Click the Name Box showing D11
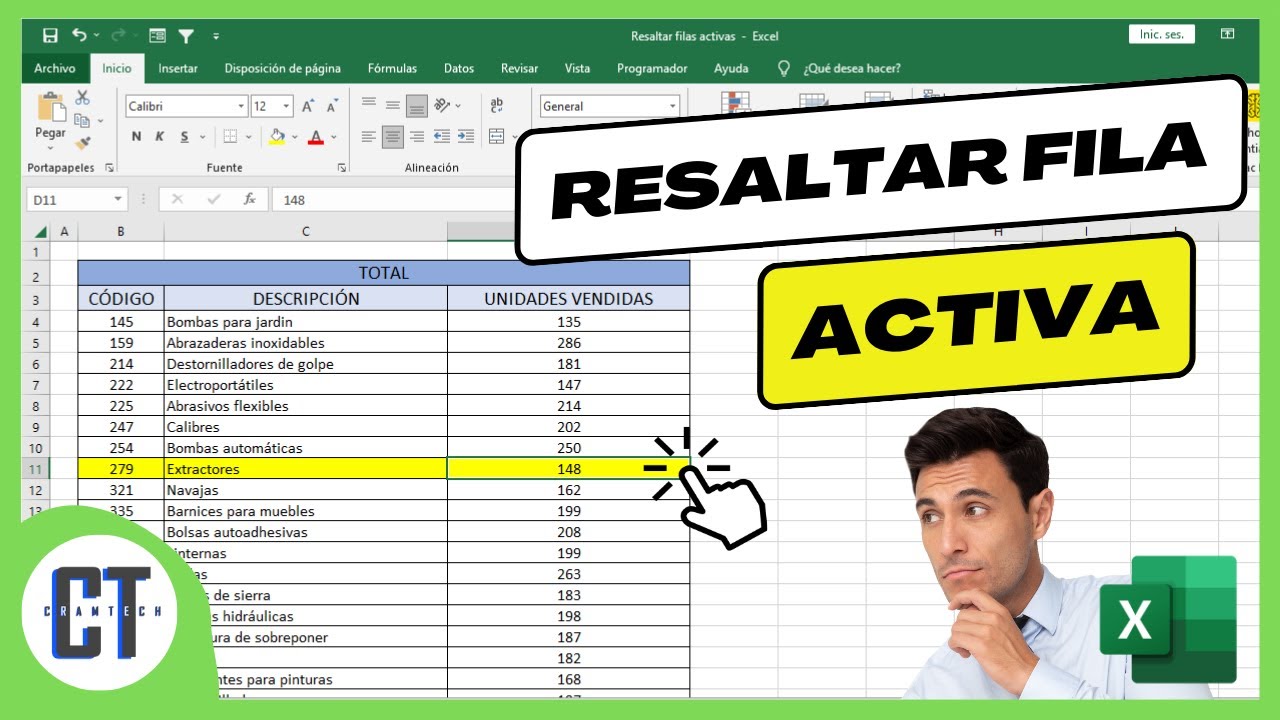Viewport: 1280px width, 720px height. pos(69,200)
